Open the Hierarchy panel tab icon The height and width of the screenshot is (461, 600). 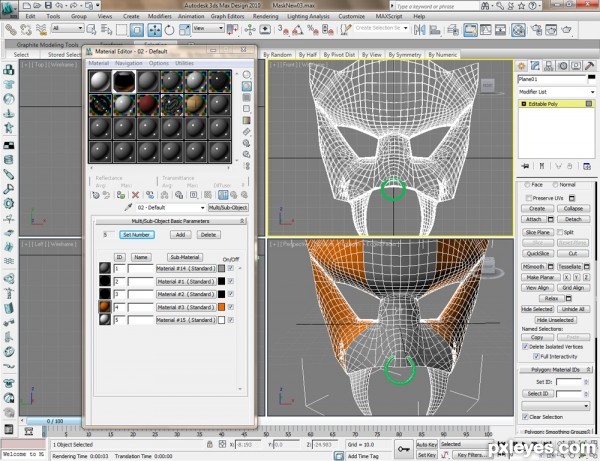(x=549, y=66)
